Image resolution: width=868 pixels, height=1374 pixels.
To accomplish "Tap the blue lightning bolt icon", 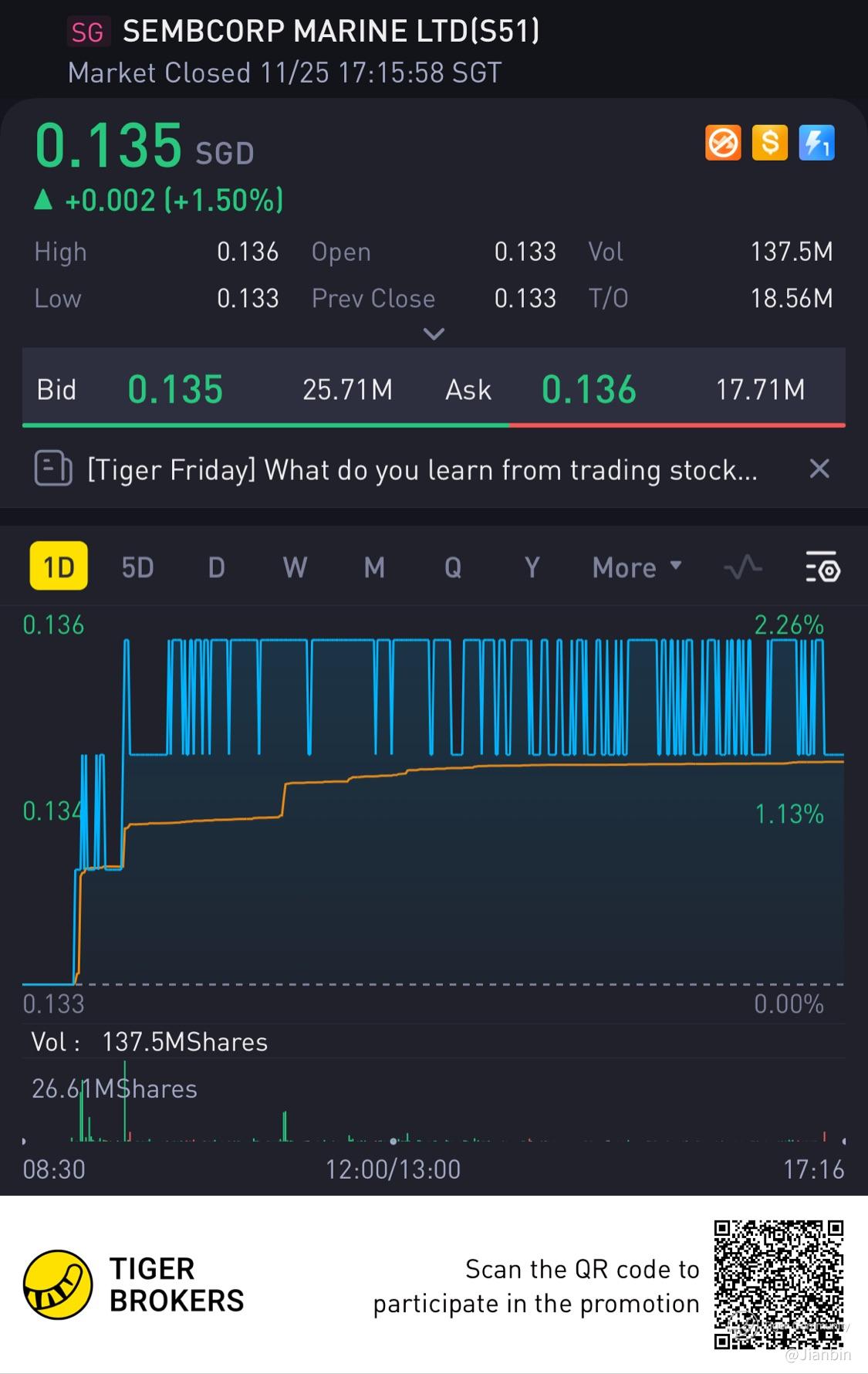I will tap(816, 143).
